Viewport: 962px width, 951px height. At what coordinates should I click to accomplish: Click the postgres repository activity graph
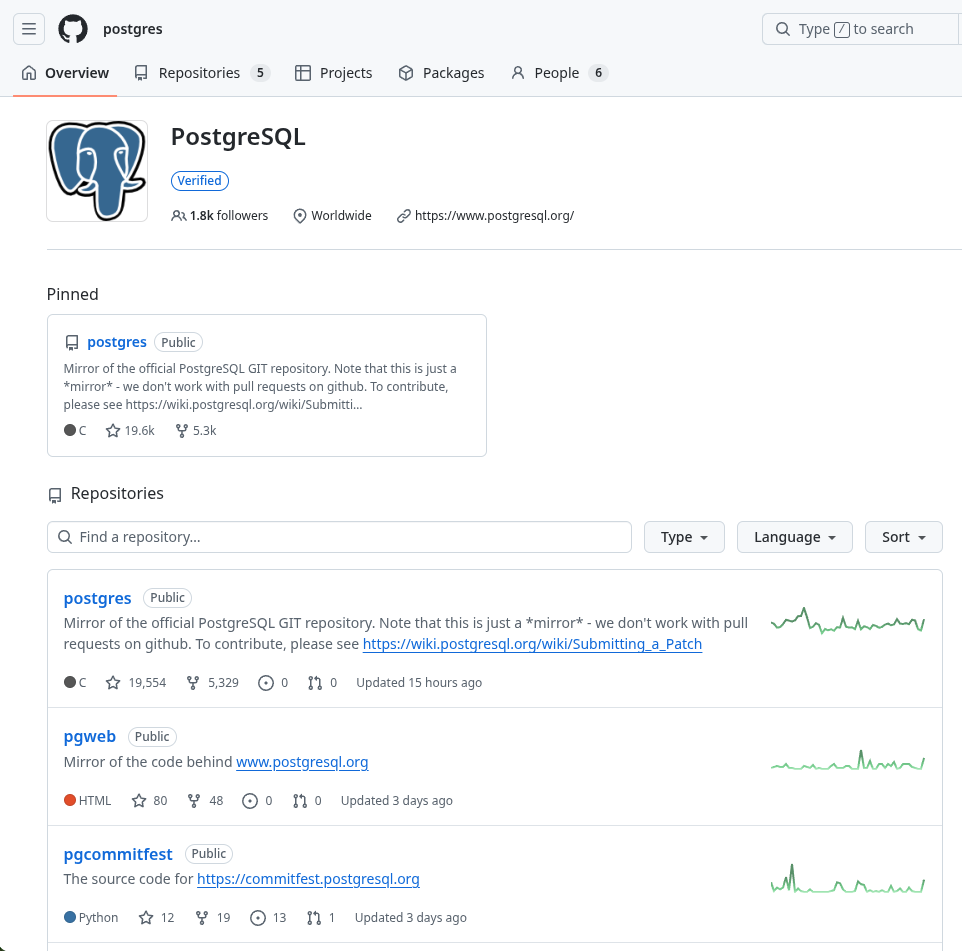pyautogui.click(x=847, y=621)
